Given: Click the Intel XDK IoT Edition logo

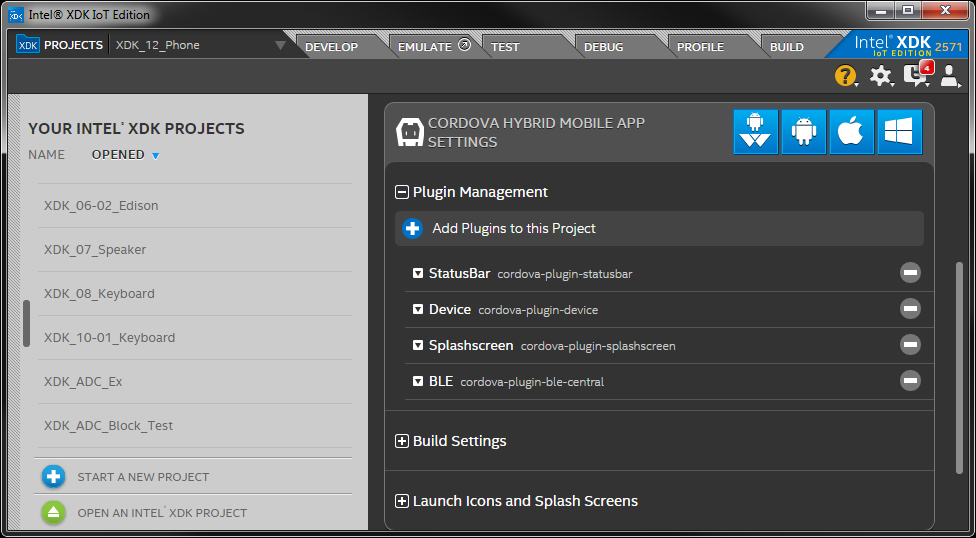Looking at the screenshot, I should coord(900,45).
